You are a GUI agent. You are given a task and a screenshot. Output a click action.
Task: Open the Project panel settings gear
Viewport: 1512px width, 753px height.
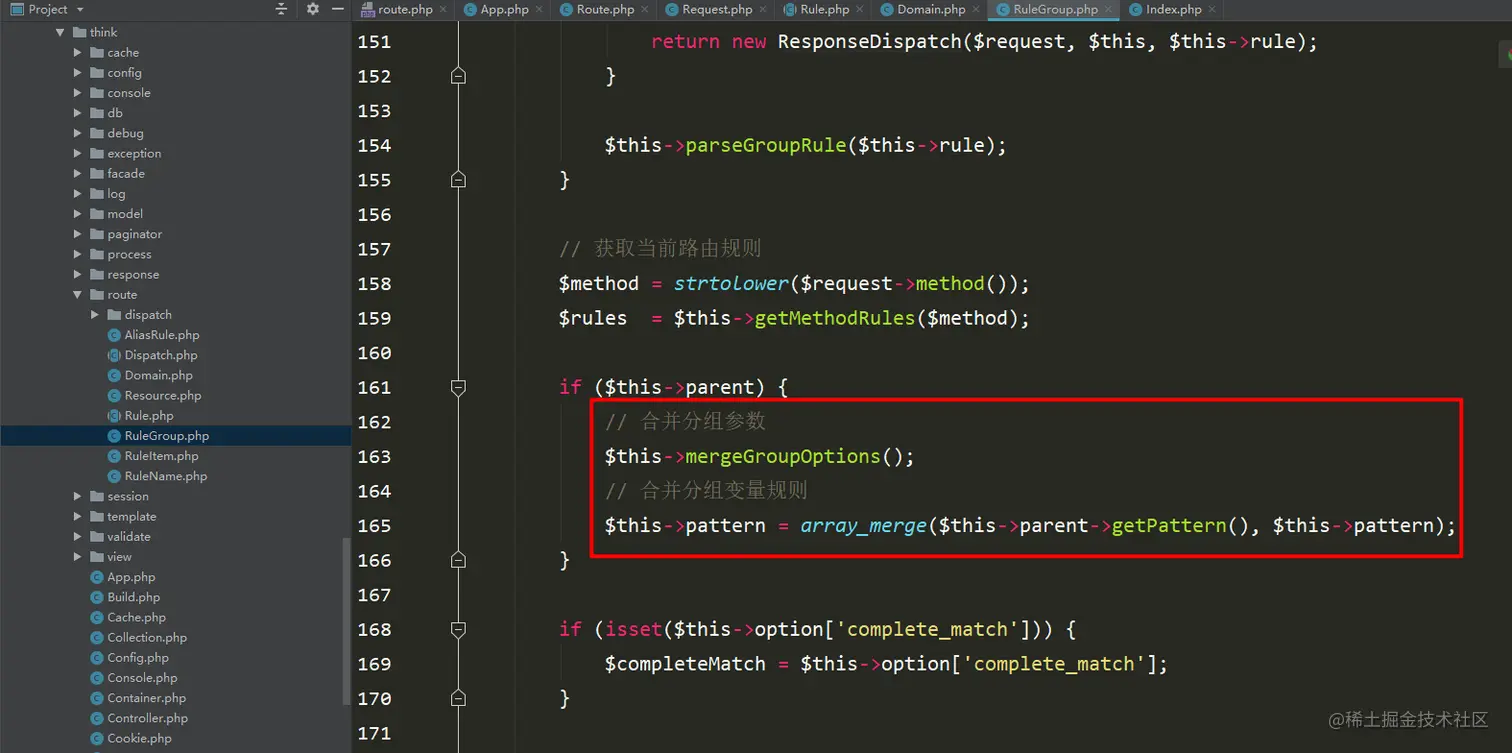(x=312, y=9)
